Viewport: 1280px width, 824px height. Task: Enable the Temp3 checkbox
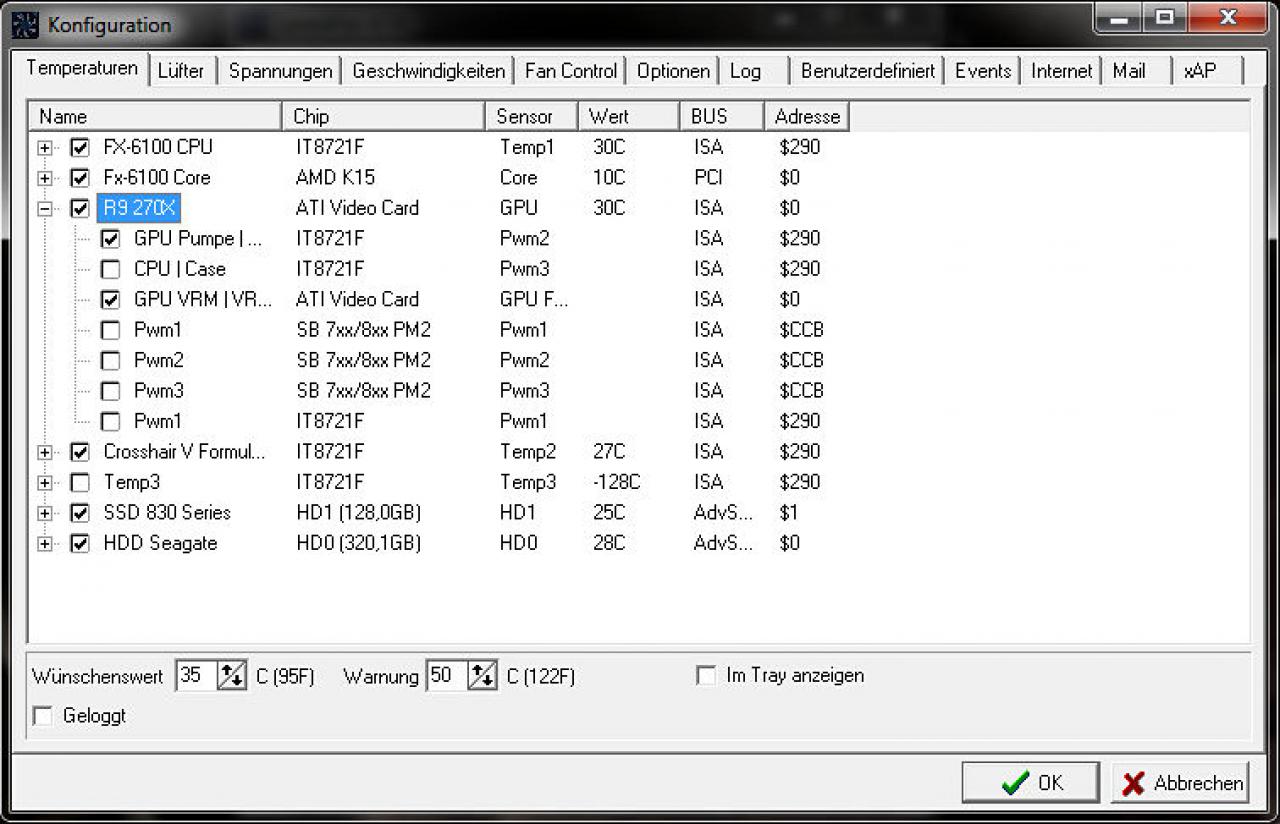pyautogui.click(x=80, y=483)
